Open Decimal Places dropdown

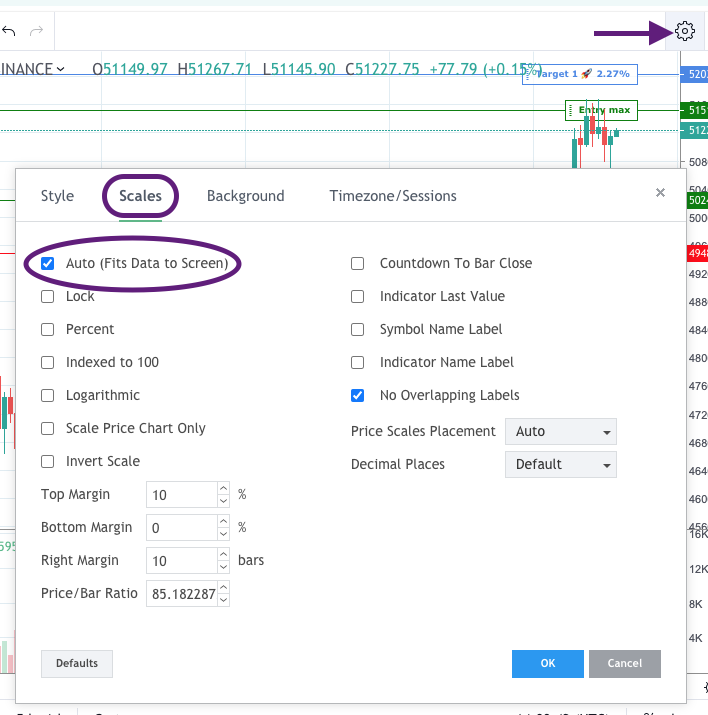tap(560, 465)
